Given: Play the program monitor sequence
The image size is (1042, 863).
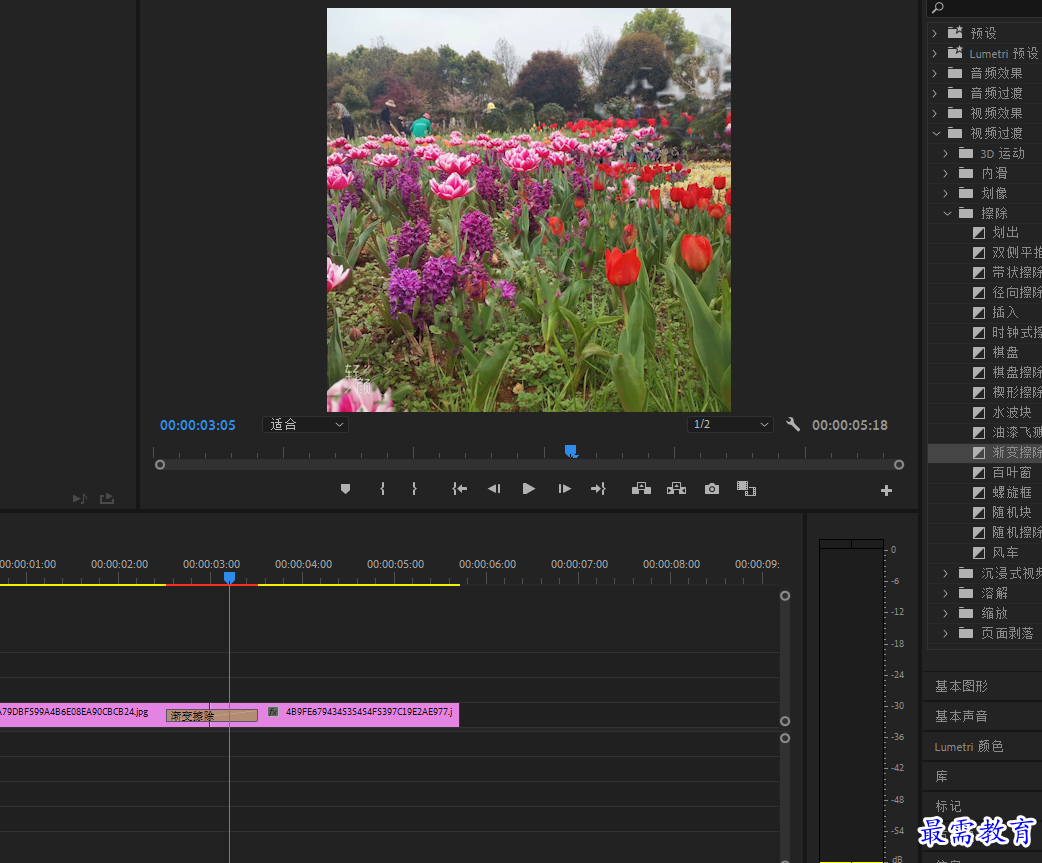Looking at the screenshot, I should coord(529,489).
